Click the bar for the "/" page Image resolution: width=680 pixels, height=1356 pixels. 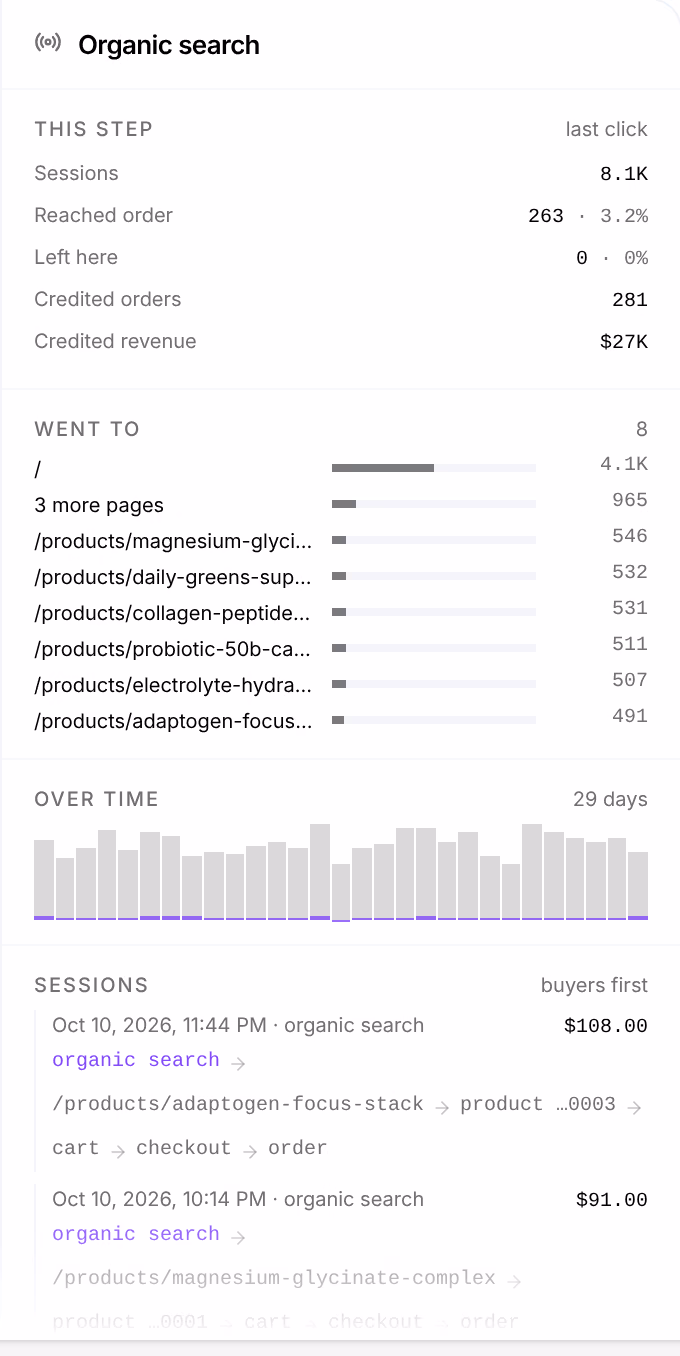[x=433, y=468]
